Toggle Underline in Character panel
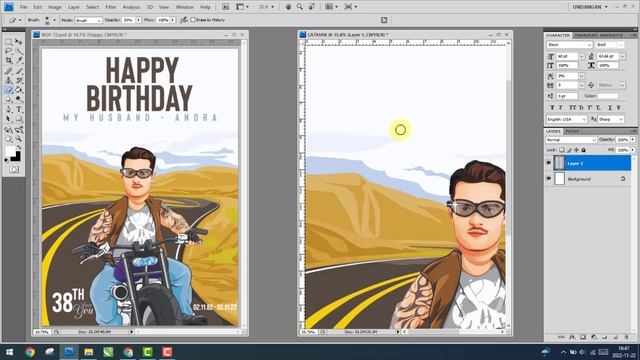This screenshot has height=360, width=640. point(610,107)
